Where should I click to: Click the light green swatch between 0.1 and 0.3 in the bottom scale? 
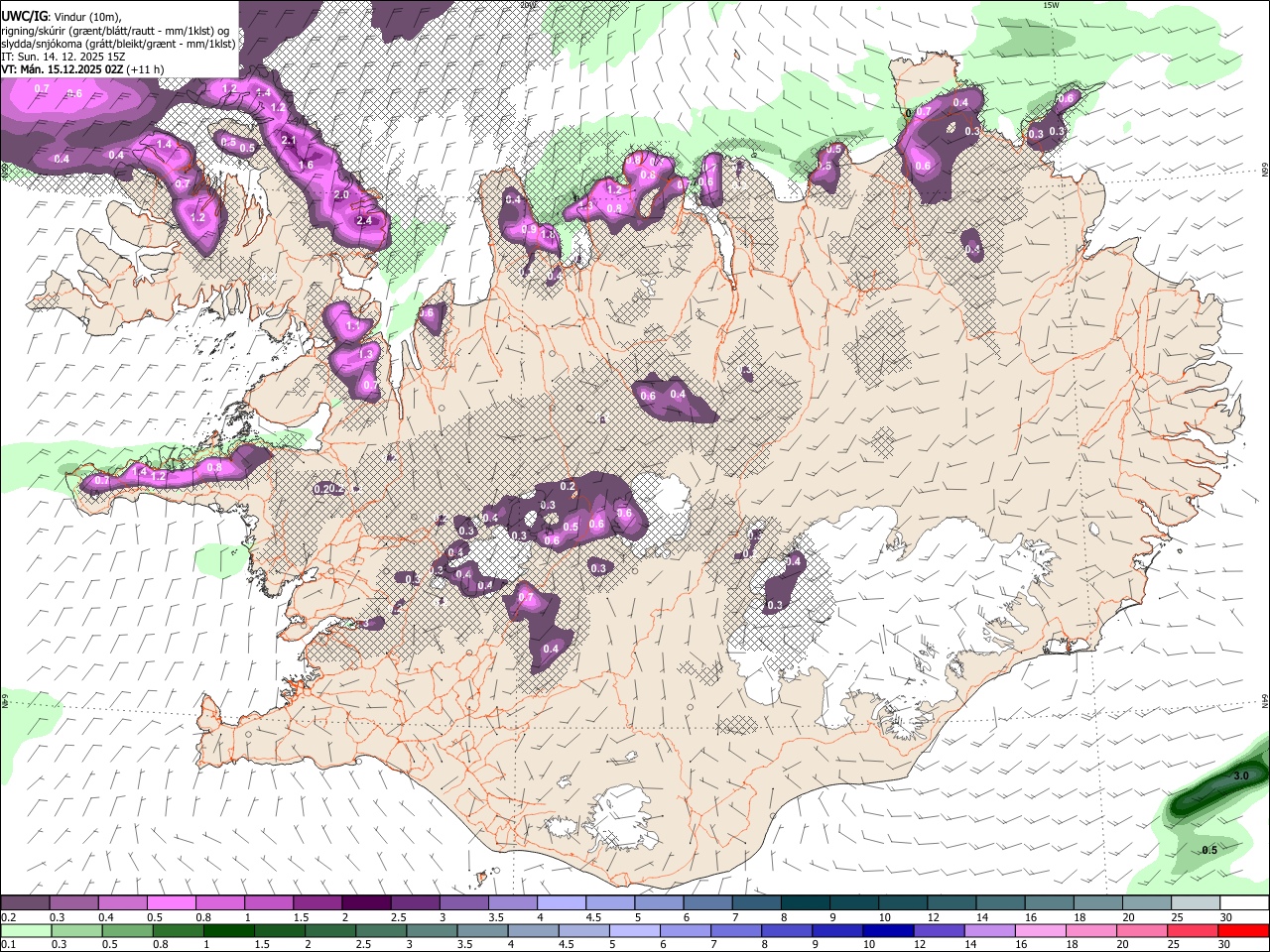coord(25,930)
